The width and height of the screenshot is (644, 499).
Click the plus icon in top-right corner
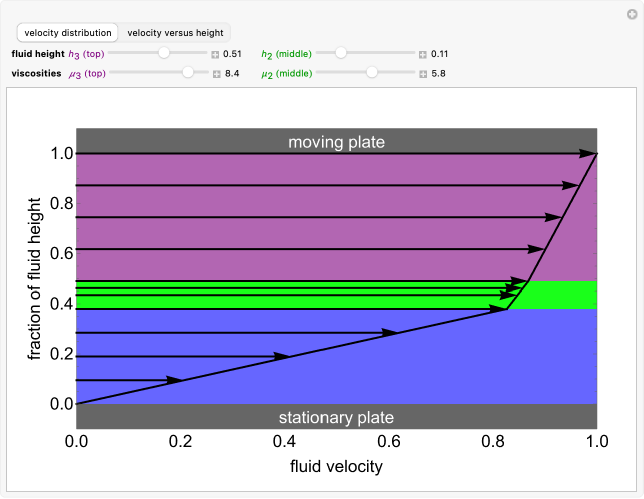point(631,13)
